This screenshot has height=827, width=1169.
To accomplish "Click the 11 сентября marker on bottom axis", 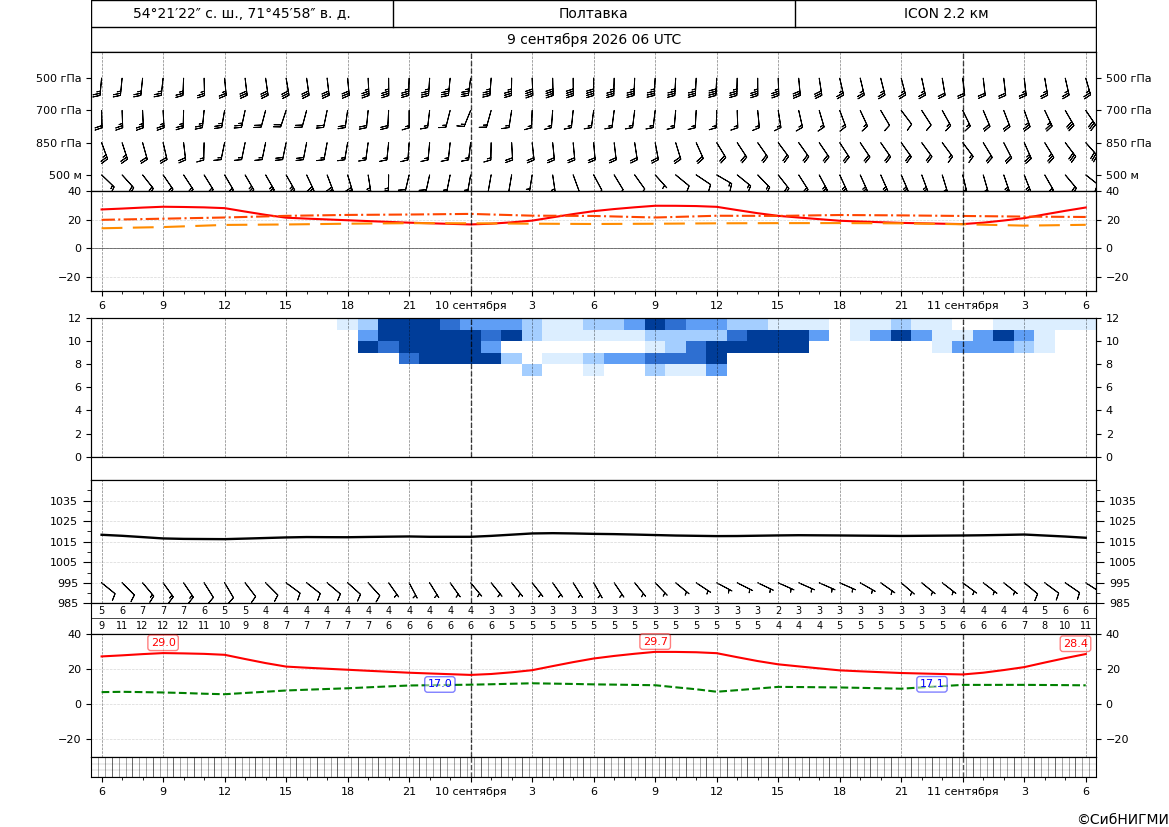I will point(962,791).
